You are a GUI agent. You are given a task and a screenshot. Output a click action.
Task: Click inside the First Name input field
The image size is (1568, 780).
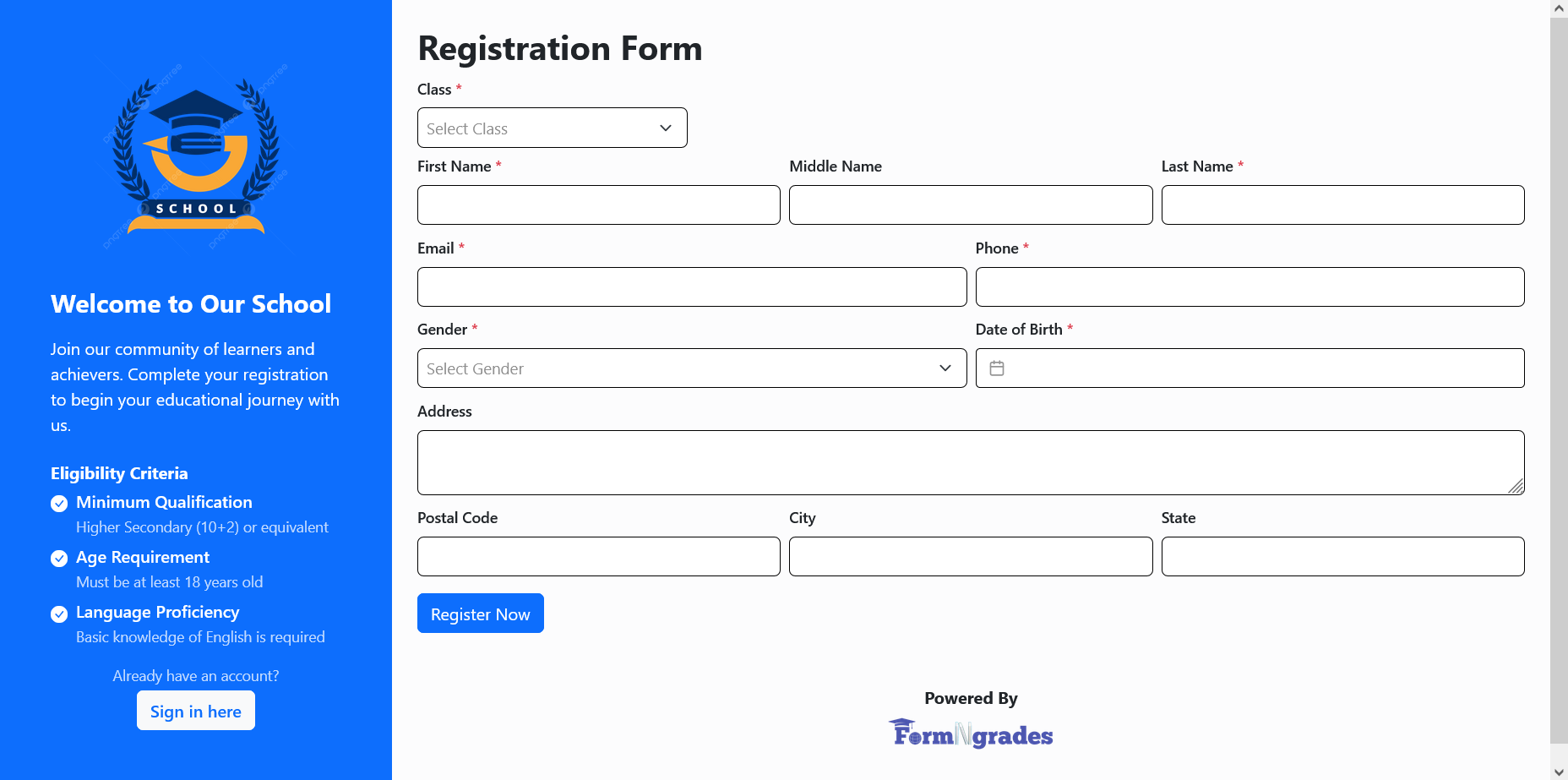click(598, 205)
